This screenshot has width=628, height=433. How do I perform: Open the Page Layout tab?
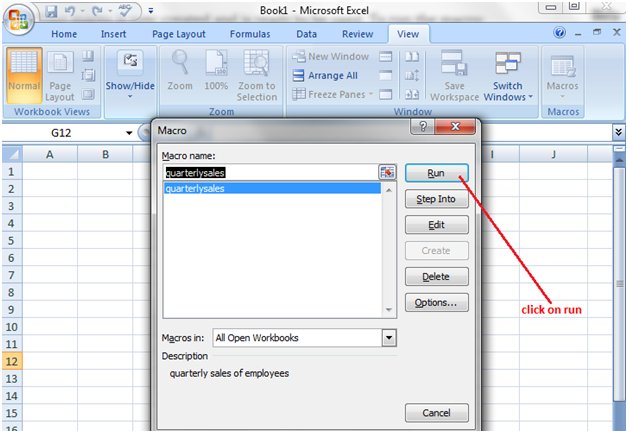179,34
